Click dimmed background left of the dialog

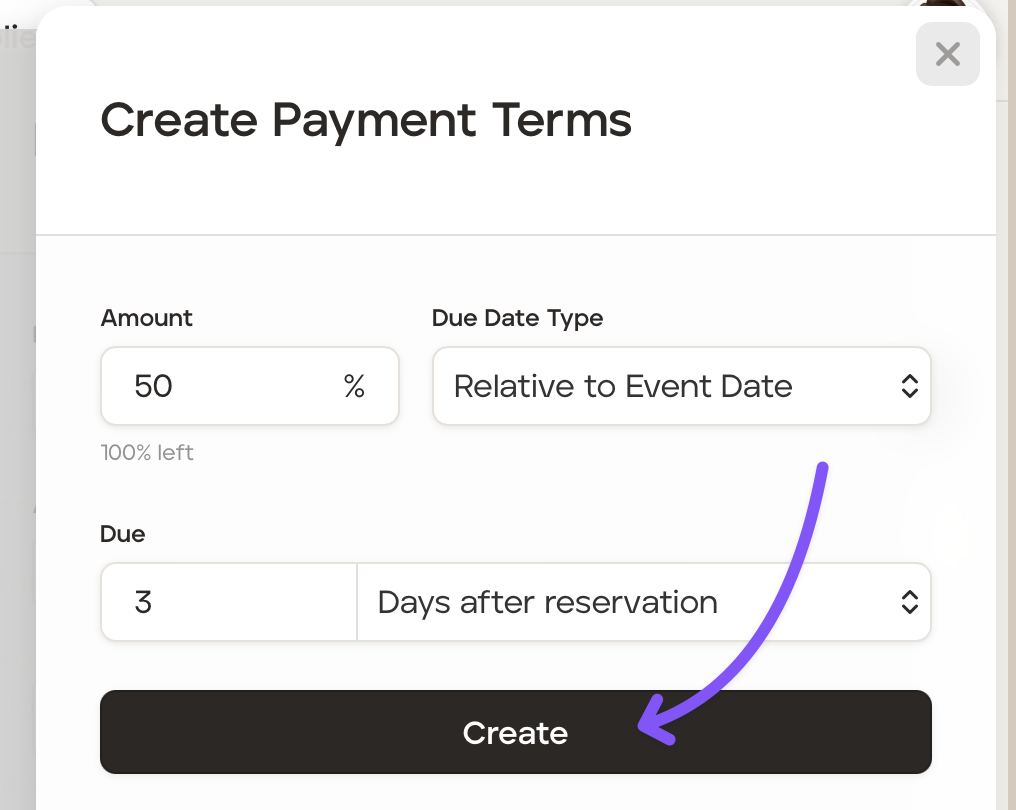point(16,400)
